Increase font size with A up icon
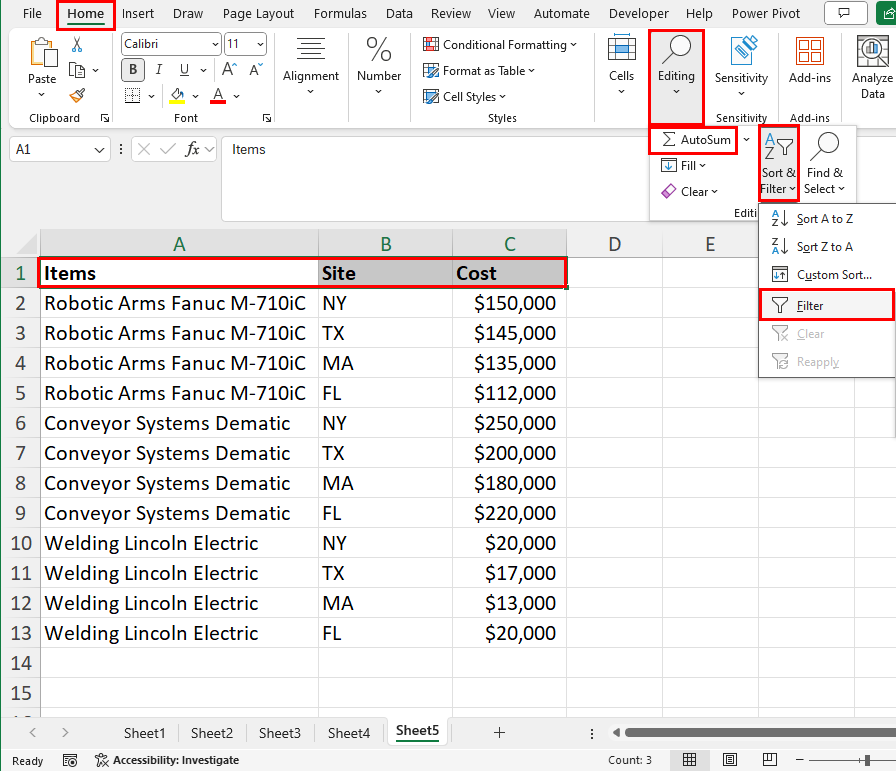The height and width of the screenshot is (771, 896). click(x=229, y=70)
